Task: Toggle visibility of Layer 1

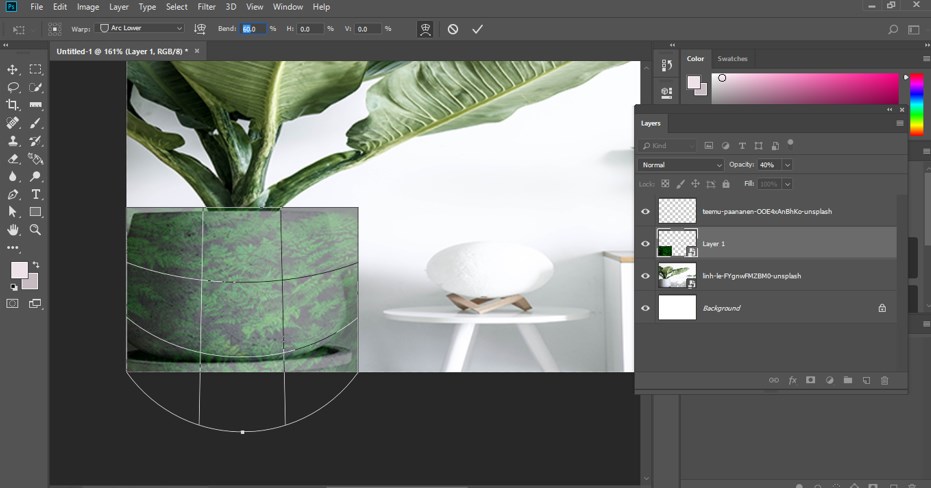Action: coord(645,243)
